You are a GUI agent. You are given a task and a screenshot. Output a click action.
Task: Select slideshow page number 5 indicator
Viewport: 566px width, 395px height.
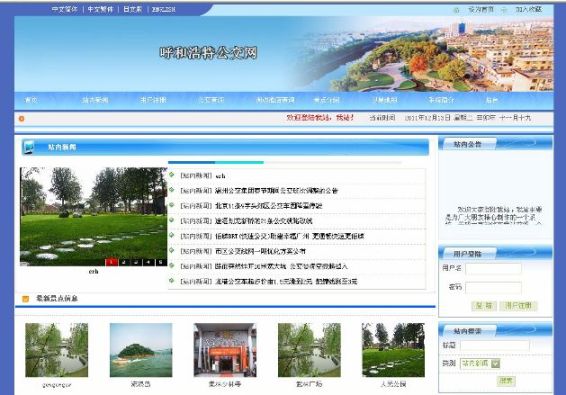coord(161,262)
